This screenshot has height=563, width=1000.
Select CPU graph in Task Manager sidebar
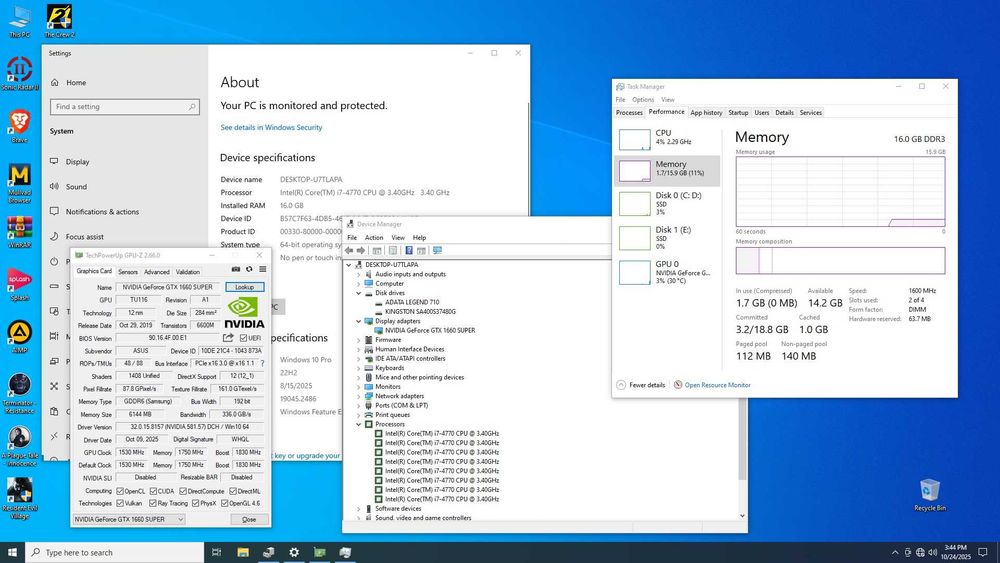click(x=667, y=138)
